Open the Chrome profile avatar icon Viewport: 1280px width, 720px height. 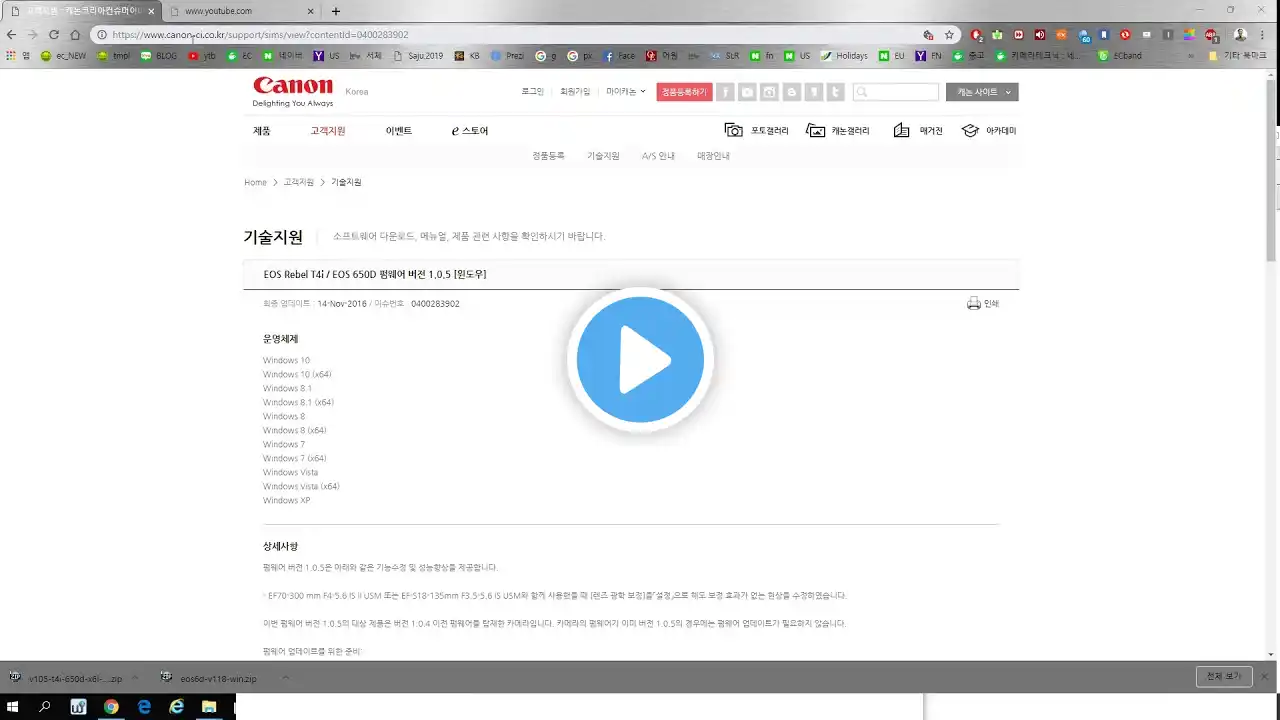tap(1240, 34)
